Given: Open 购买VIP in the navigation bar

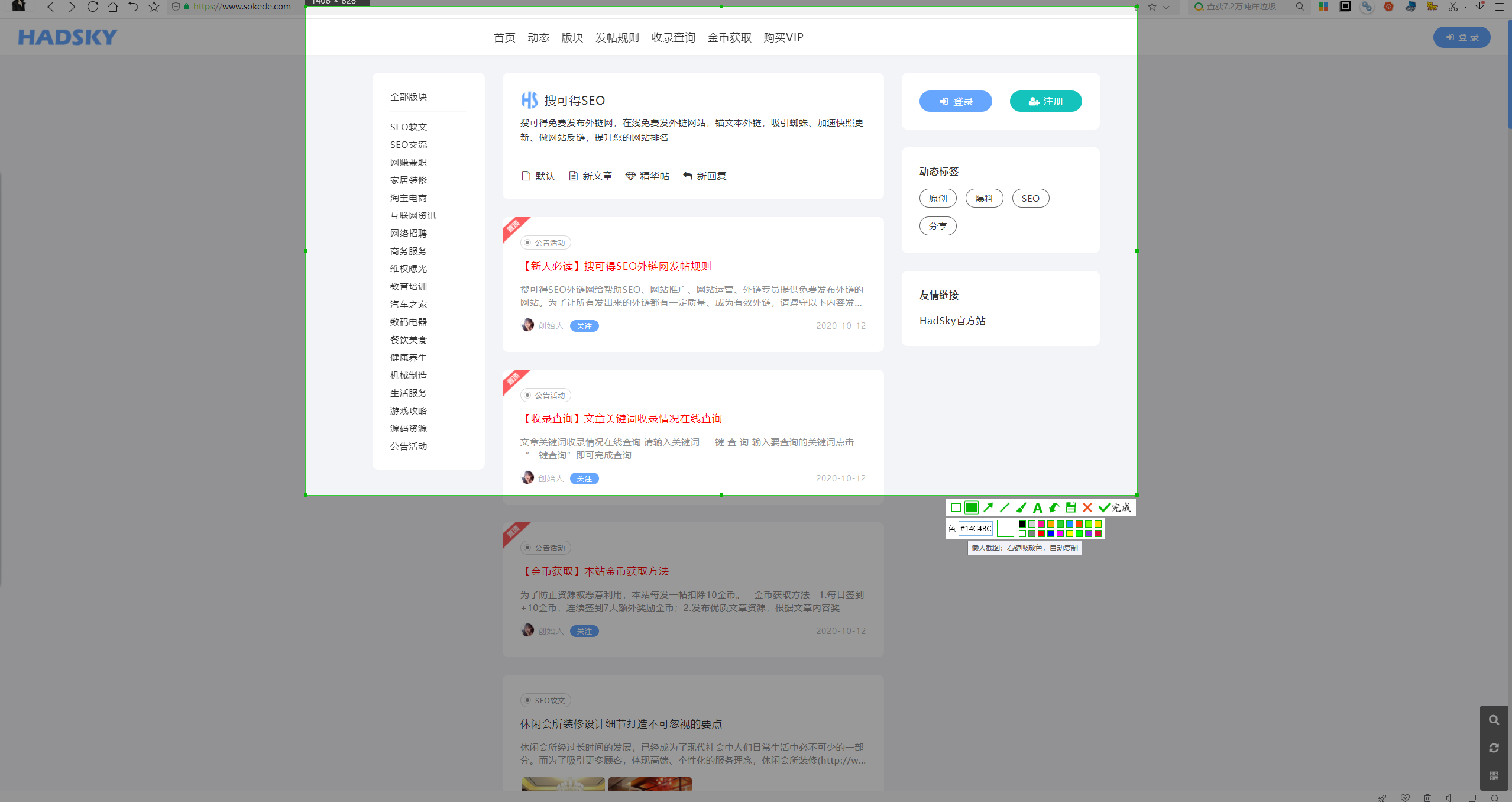Looking at the screenshot, I should click(783, 37).
